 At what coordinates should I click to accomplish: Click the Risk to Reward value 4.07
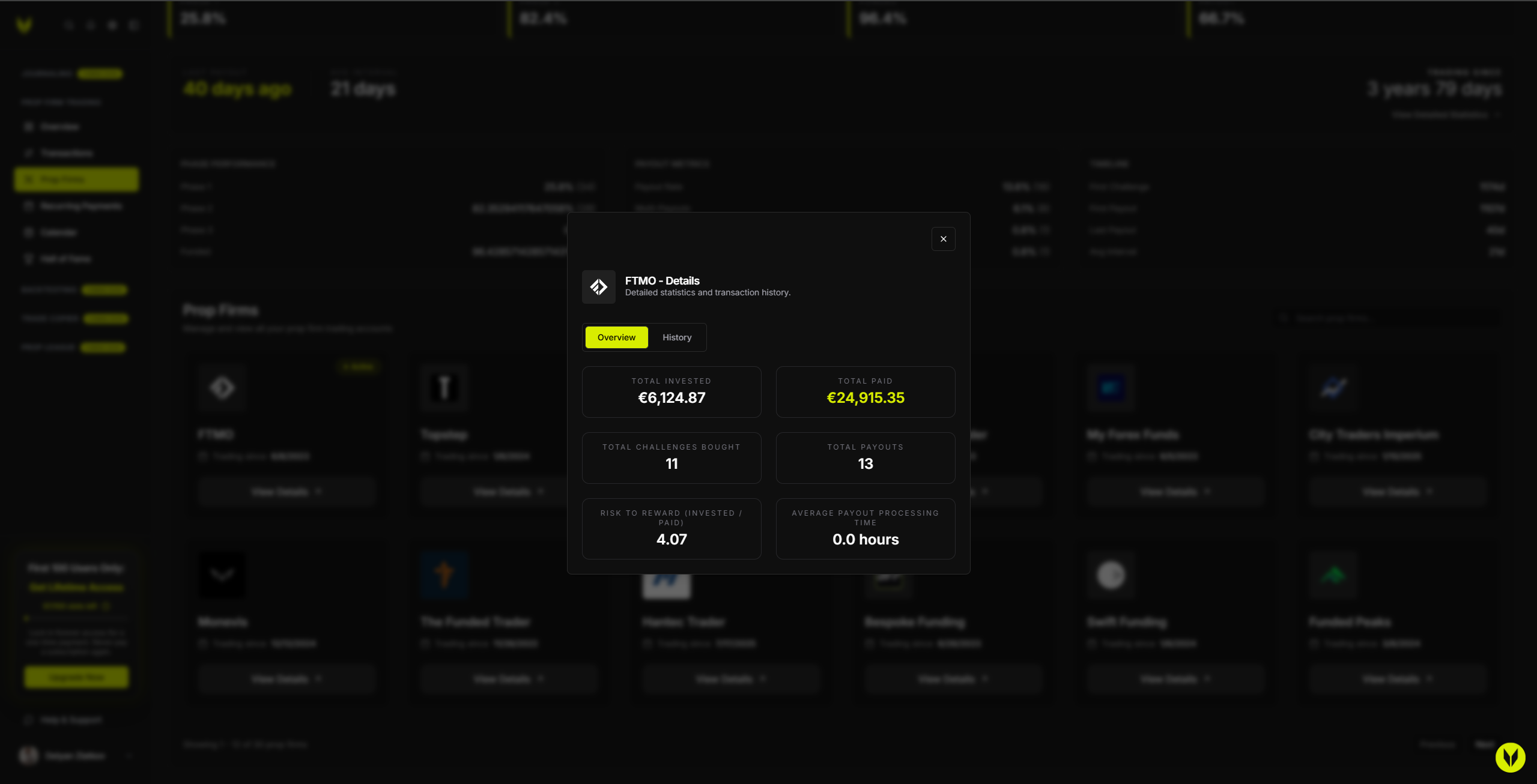tap(671, 540)
